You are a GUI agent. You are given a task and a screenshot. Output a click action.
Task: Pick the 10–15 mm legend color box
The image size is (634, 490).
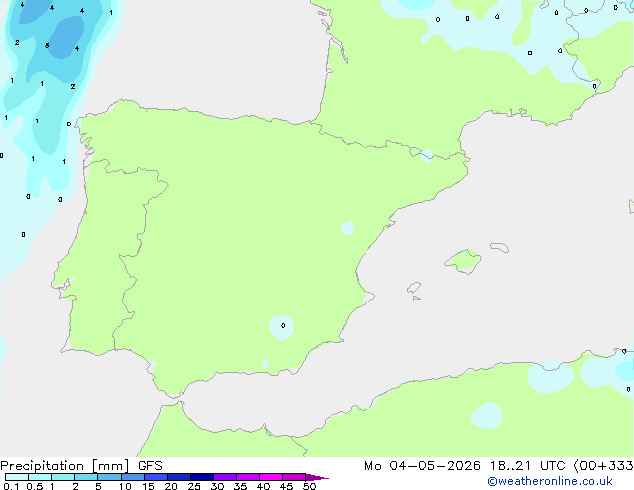click(x=132, y=477)
